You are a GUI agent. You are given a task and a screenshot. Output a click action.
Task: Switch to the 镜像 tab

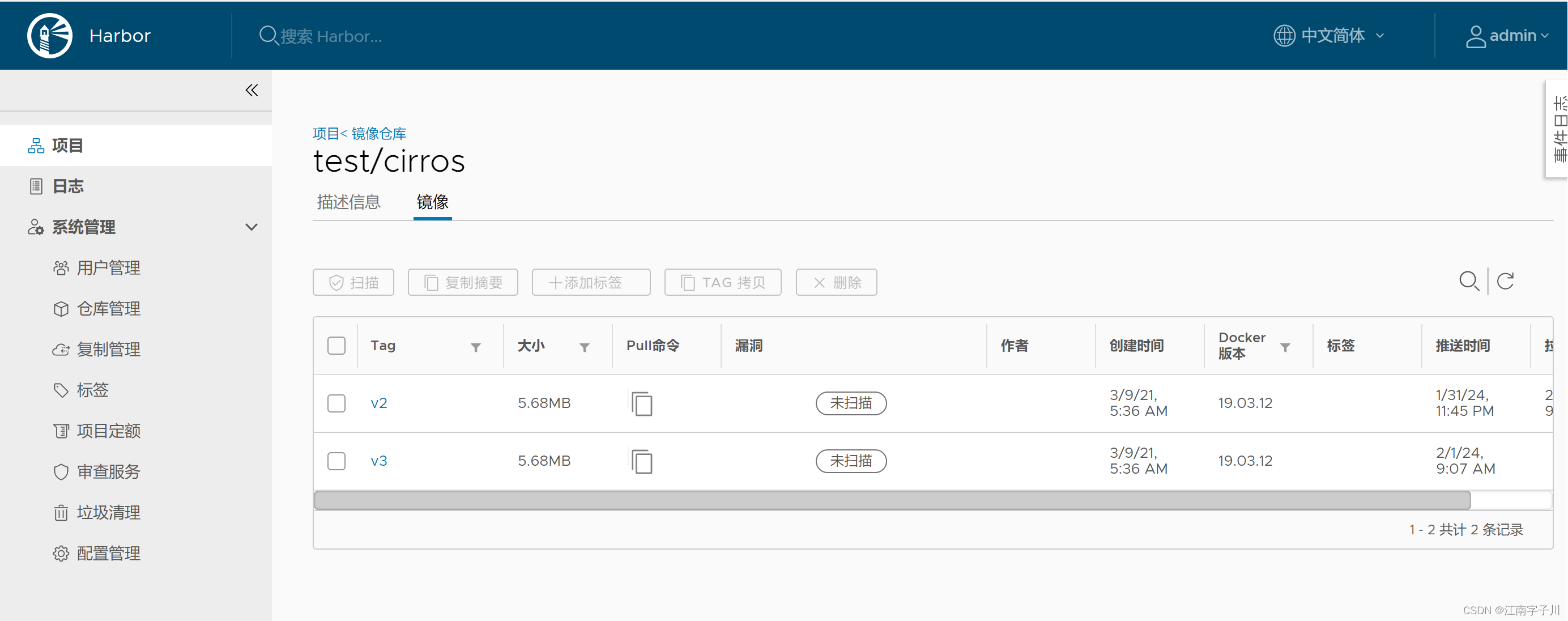pos(433,202)
